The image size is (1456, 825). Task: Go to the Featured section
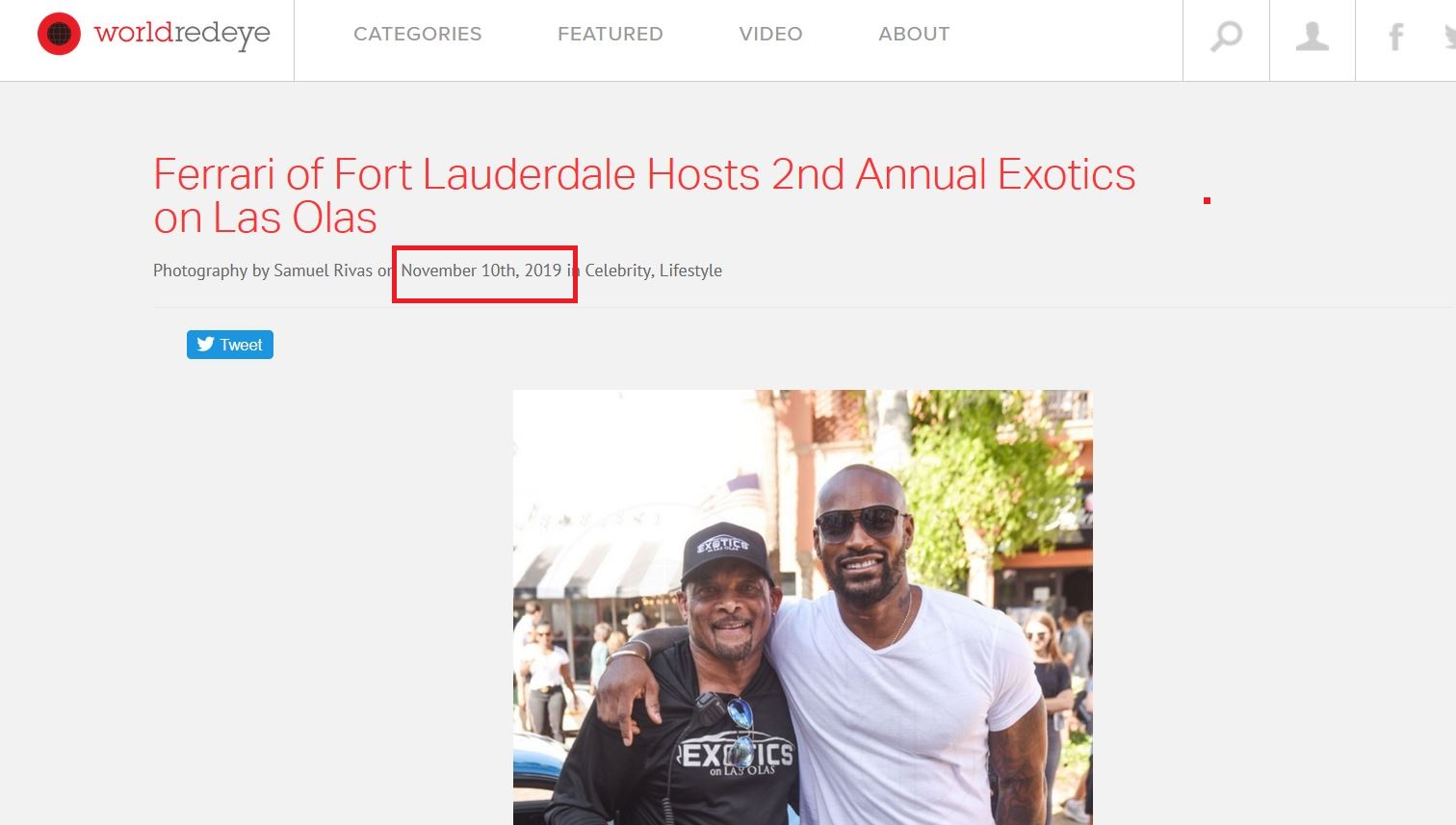pyautogui.click(x=610, y=34)
